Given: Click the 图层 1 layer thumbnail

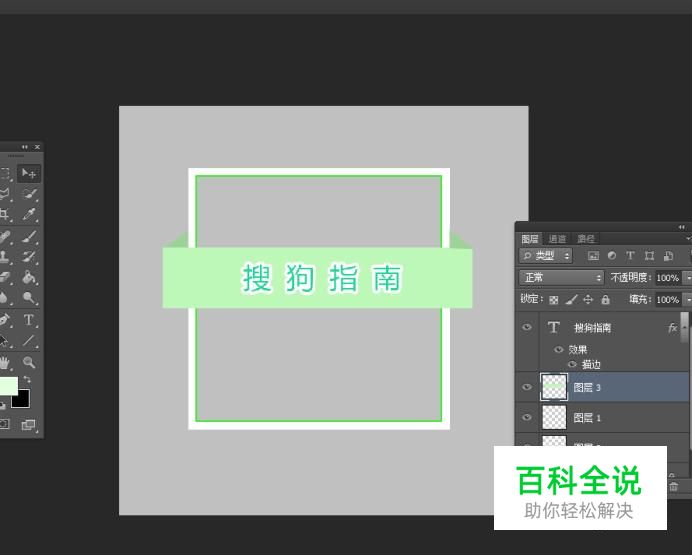Looking at the screenshot, I should 554,417.
